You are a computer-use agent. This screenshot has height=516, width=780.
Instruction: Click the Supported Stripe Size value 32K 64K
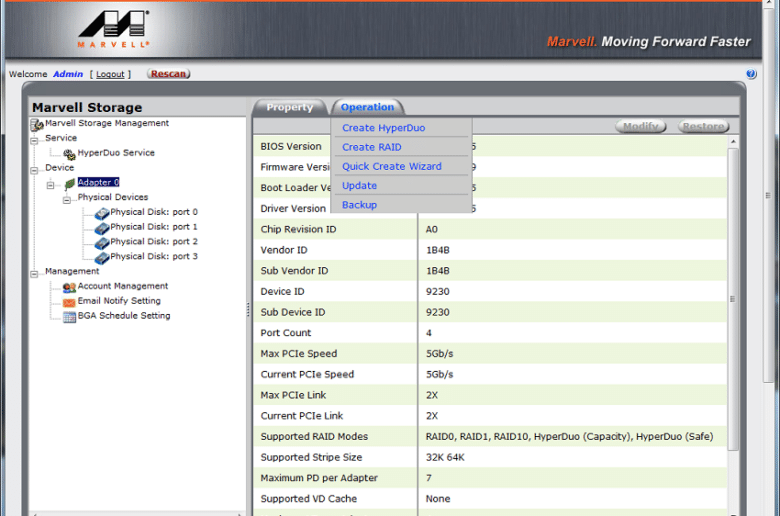coord(445,457)
